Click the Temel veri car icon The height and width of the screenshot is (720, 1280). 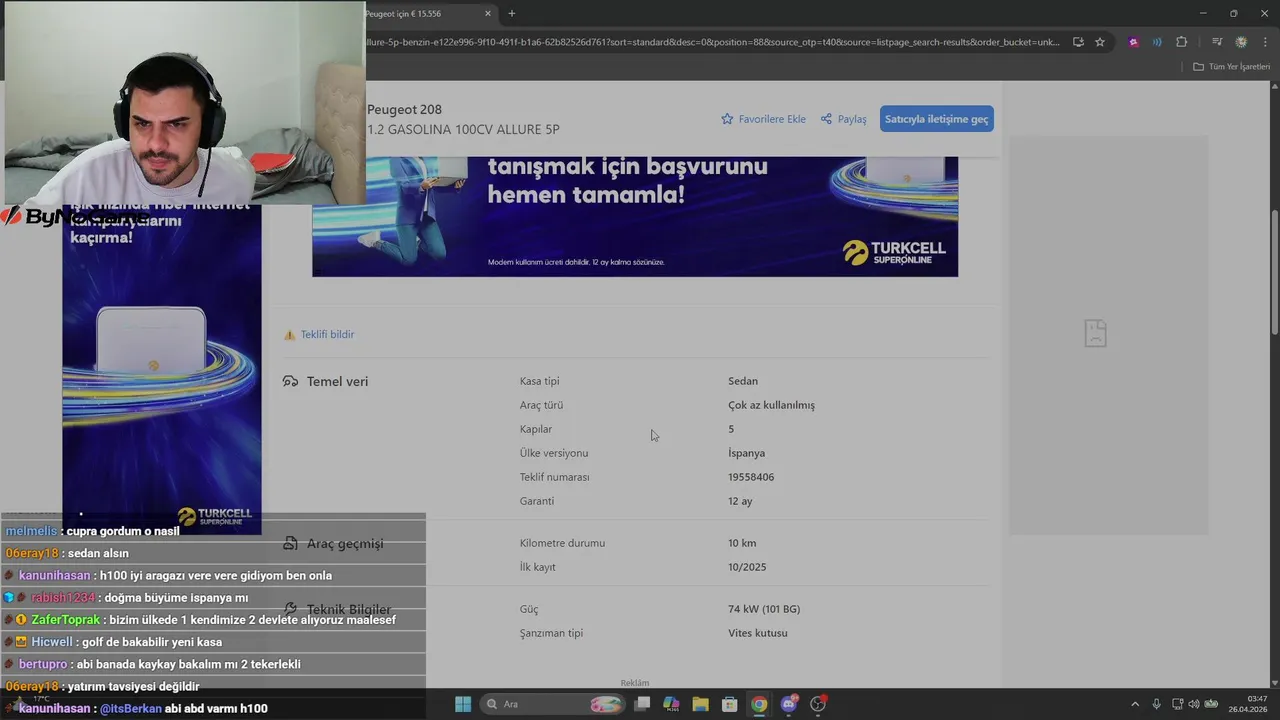tap(291, 382)
